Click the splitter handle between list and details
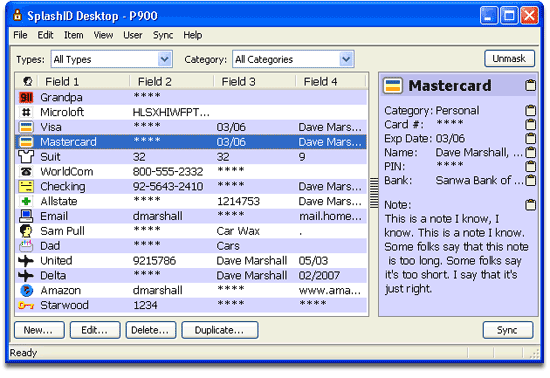This screenshot has width=550, height=378. 374,193
